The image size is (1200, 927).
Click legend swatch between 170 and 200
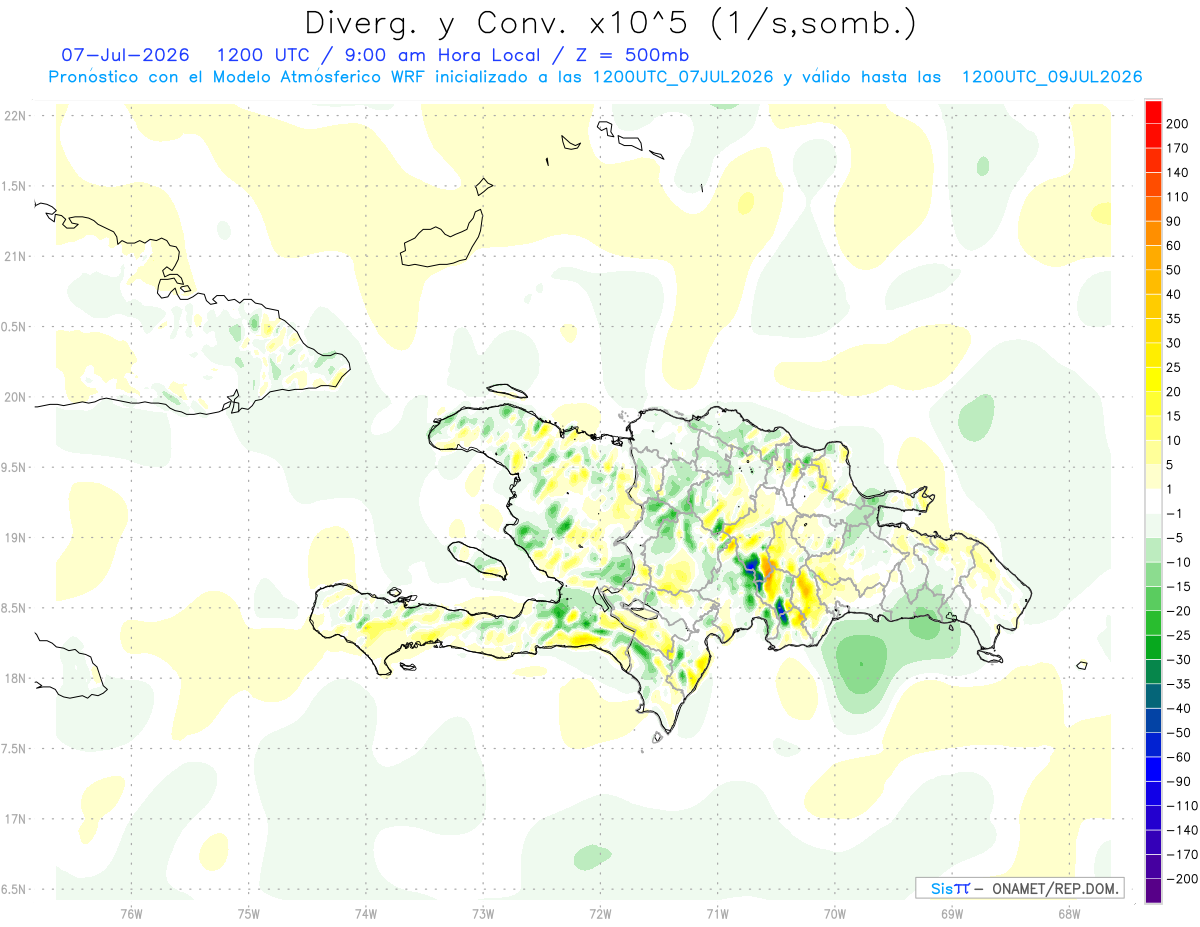click(x=1153, y=135)
